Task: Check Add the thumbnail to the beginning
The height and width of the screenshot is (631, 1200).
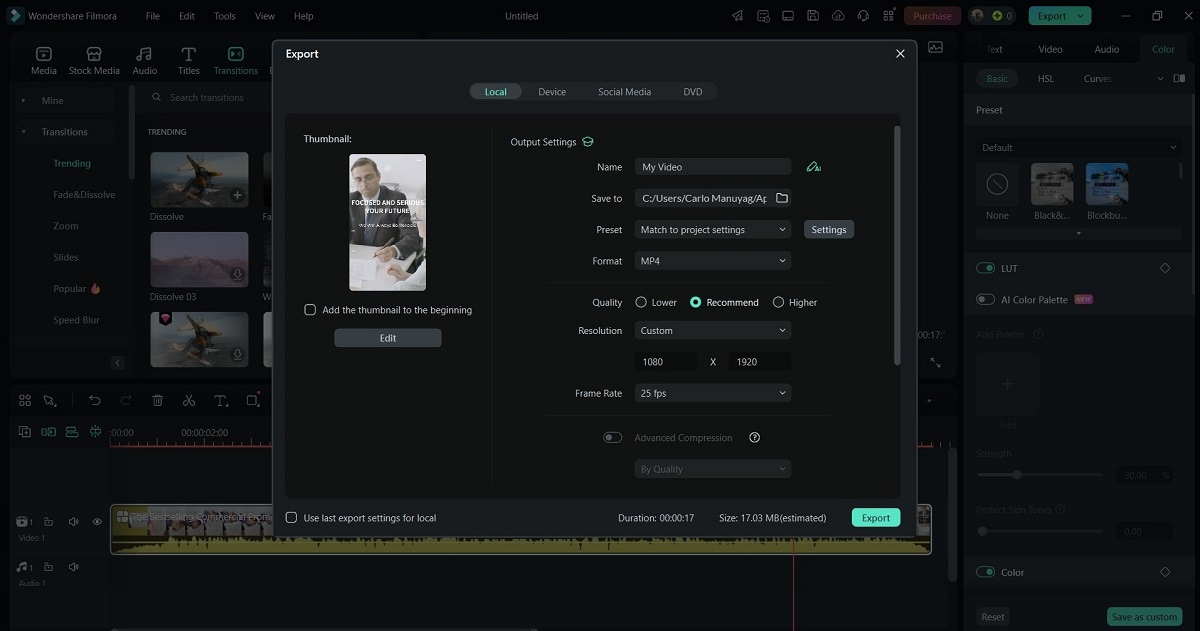Action: [x=310, y=310]
